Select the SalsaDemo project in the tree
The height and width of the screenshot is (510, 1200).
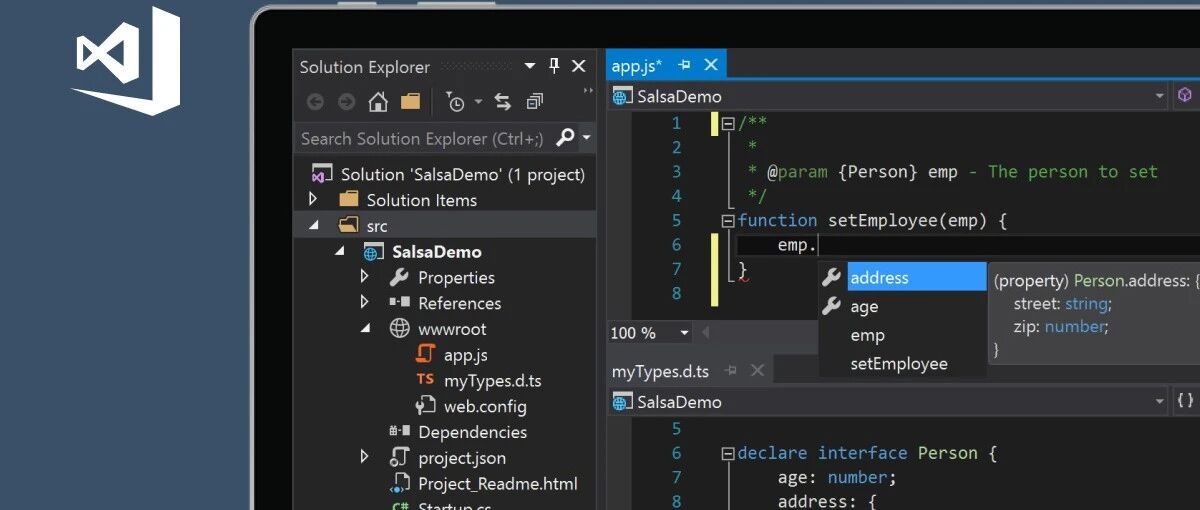pyautogui.click(x=436, y=252)
